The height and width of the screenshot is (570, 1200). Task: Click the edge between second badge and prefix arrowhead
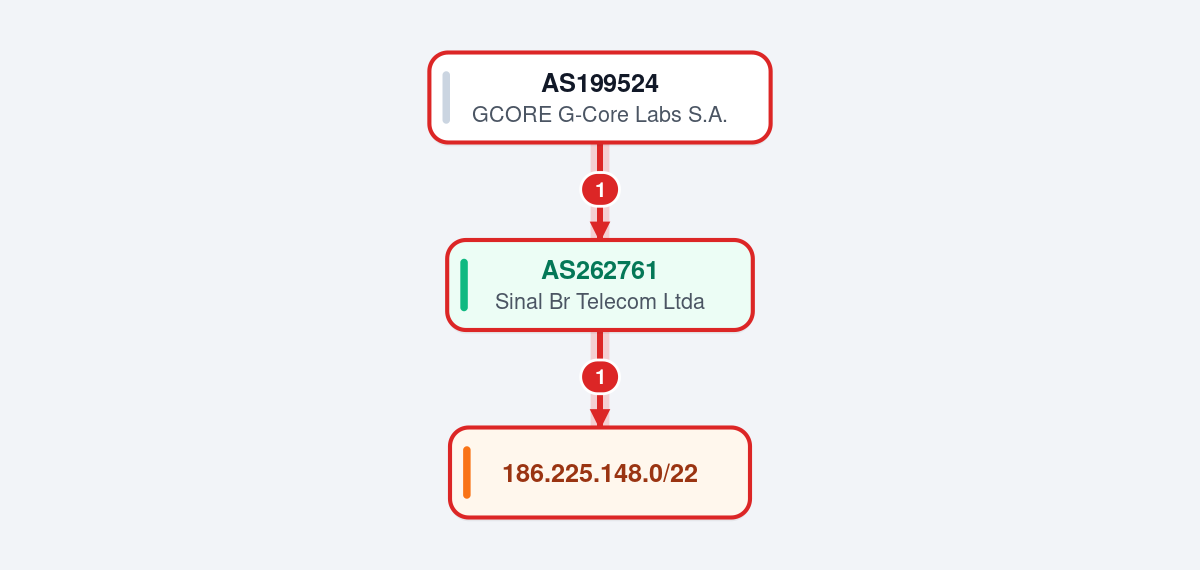(600, 402)
